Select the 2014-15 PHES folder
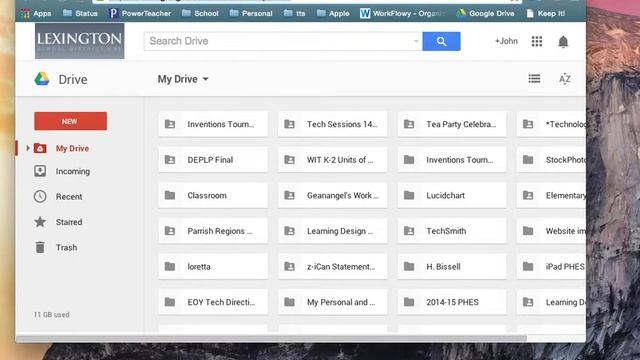The width and height of the screenshot is (640, 360). click(452, 302)
